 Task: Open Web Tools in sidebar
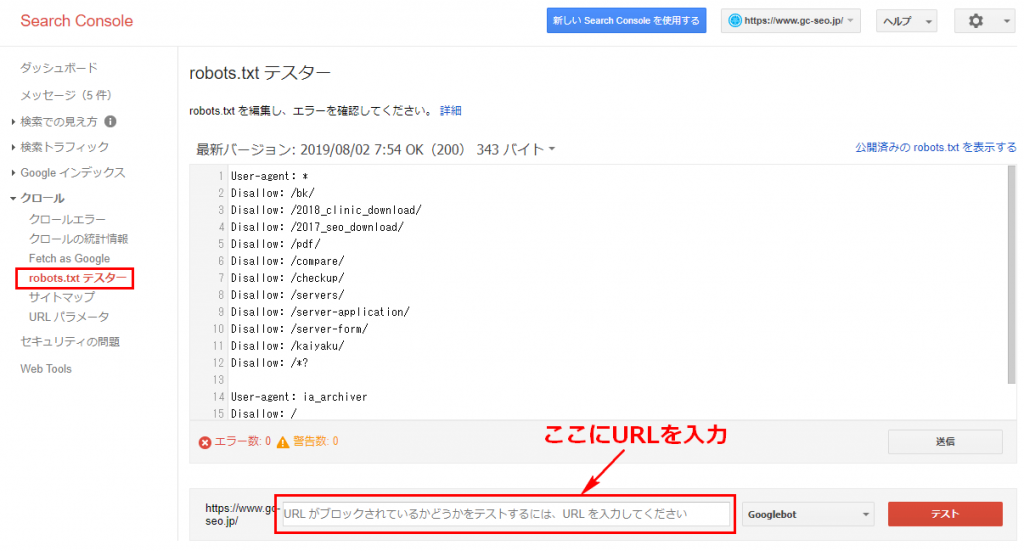click(46, 369)
